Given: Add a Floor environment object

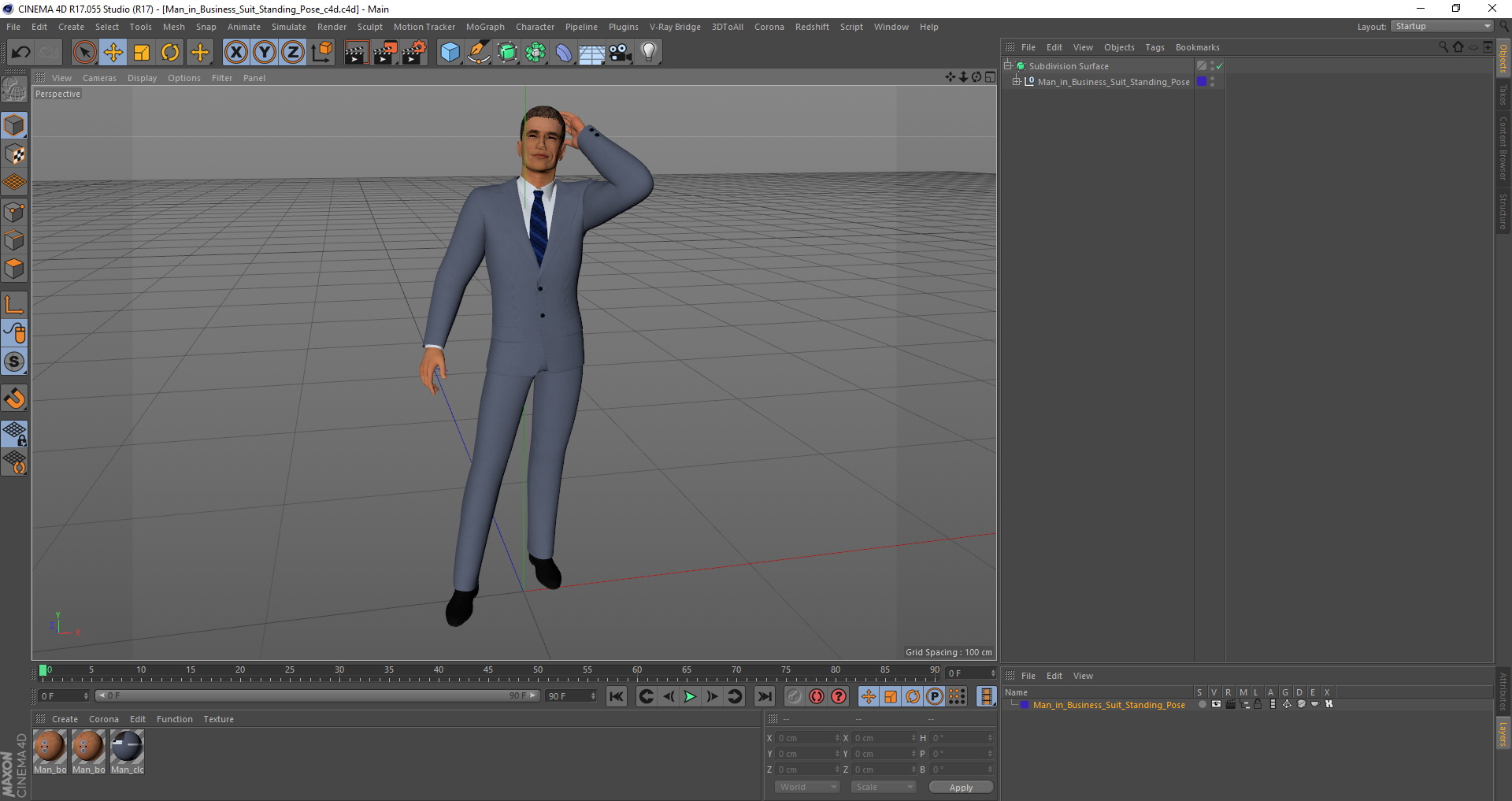Looking at the screenshot, I should tap(592, 53).
